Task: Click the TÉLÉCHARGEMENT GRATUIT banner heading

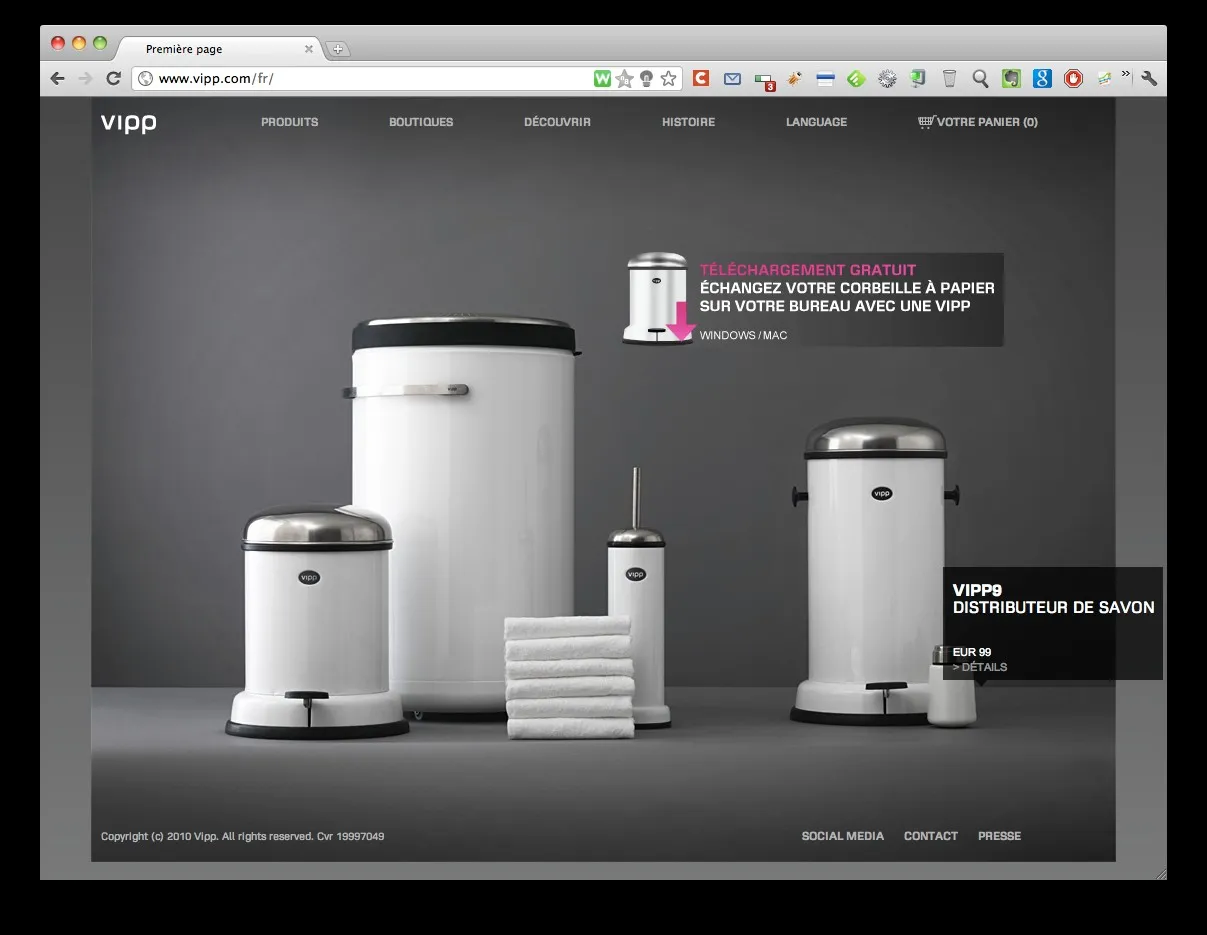Action: click(x=808, y=270)
